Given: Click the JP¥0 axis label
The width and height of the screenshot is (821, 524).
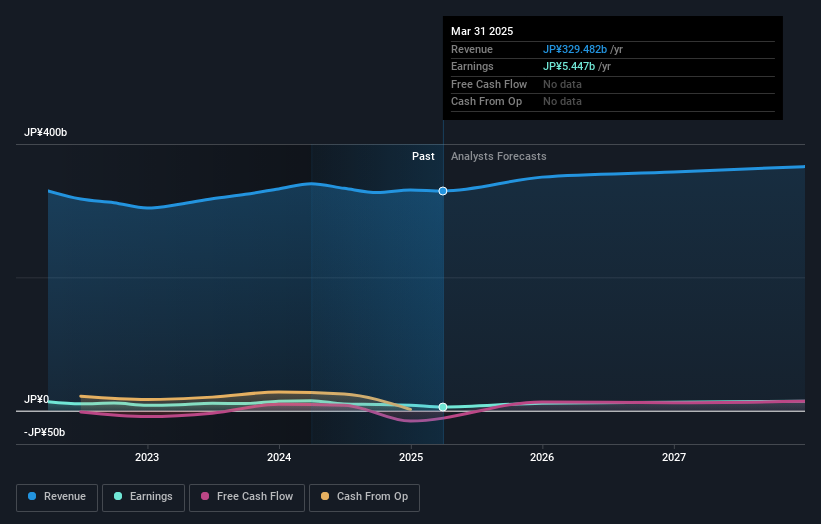Looking at the screenshot, I should tap(37, 399).
